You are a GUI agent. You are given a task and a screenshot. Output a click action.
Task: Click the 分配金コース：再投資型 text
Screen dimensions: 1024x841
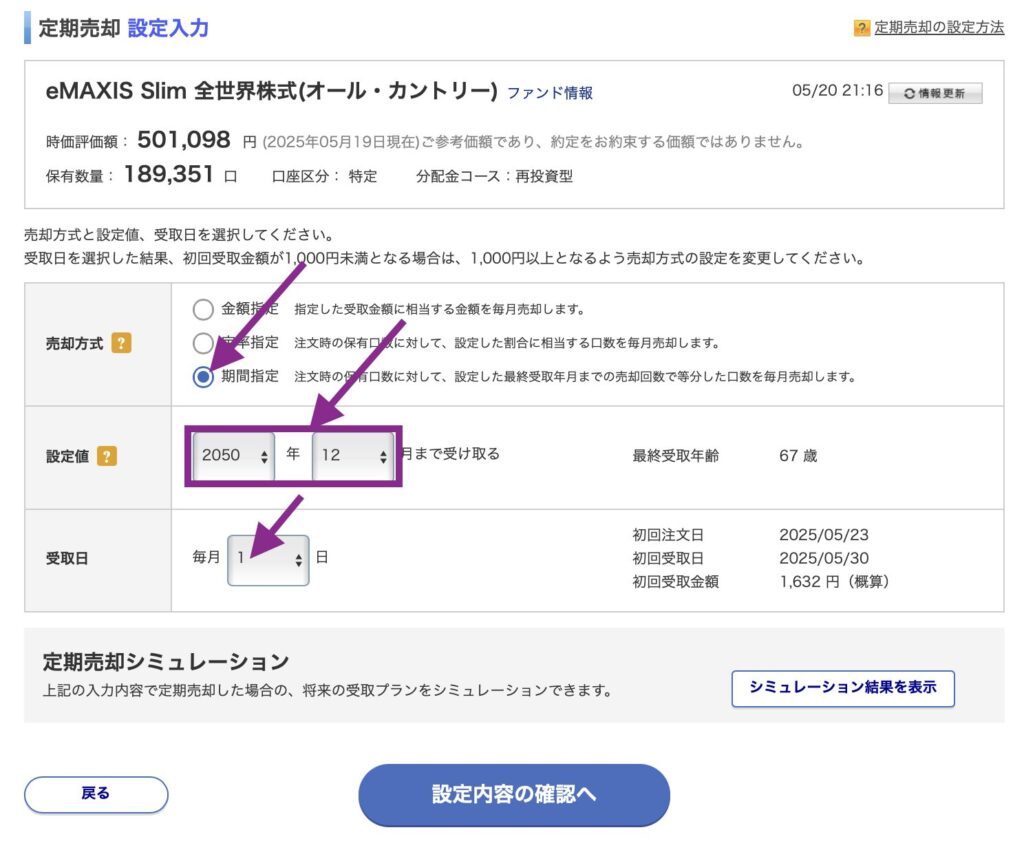click(494, 176)
